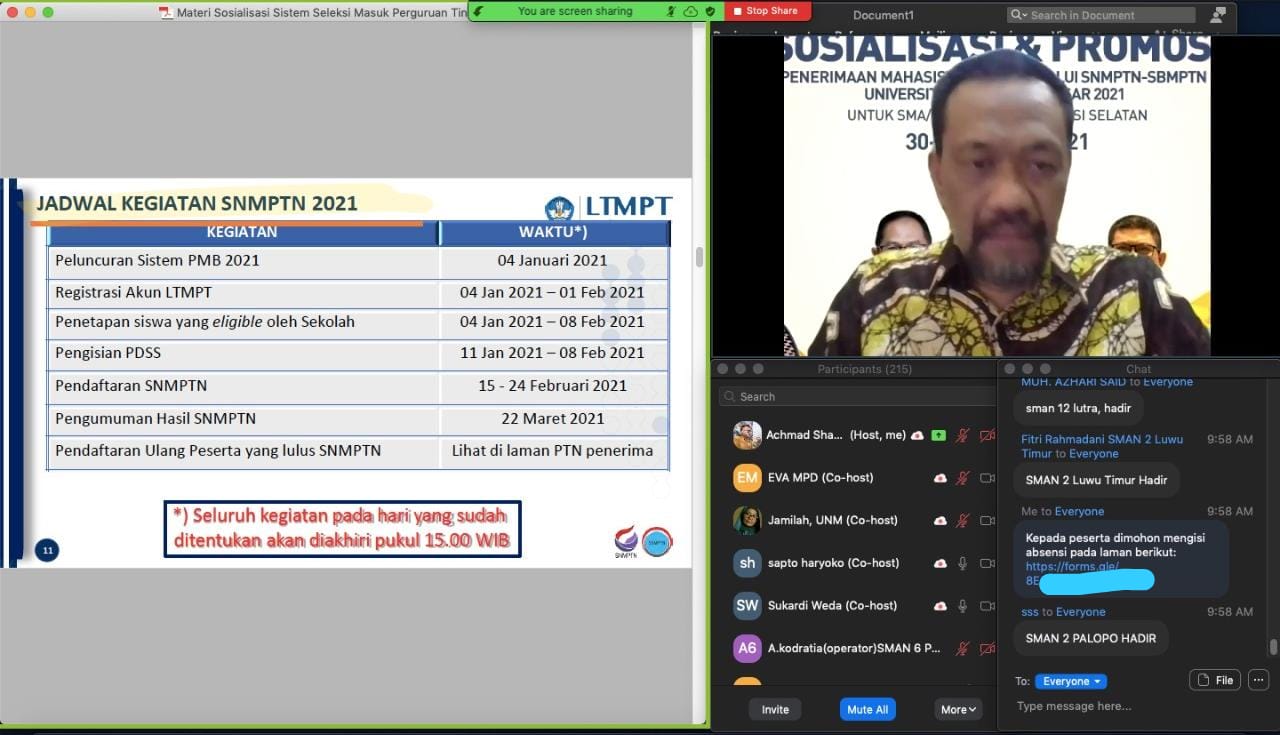Click Jamilah, UNM's video camera icon

pos(987,520)
